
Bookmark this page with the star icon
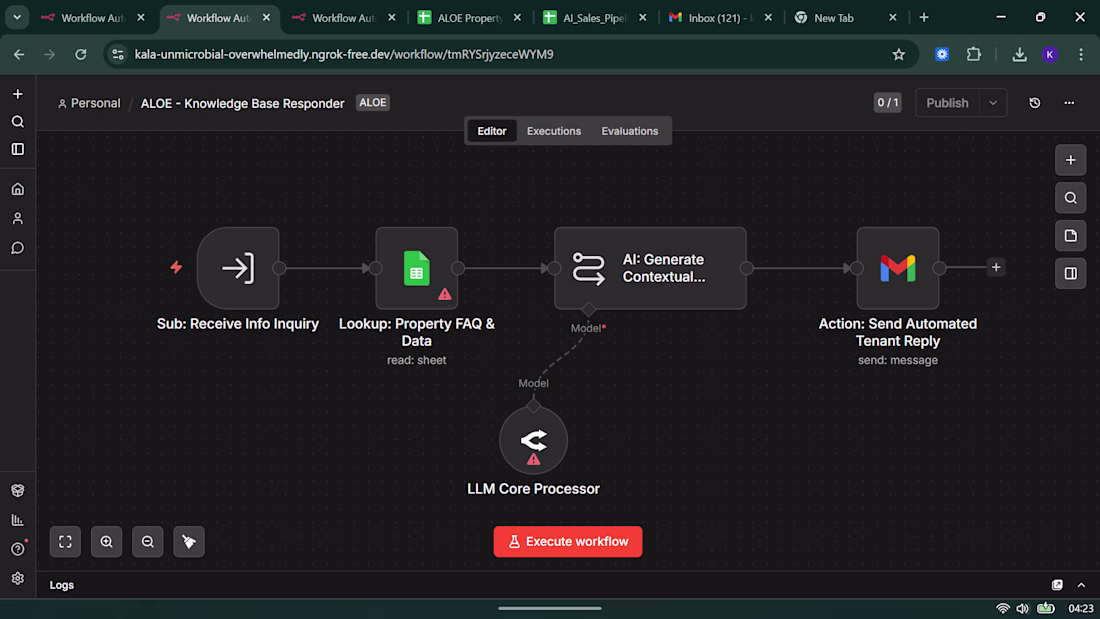coord(899,54)
